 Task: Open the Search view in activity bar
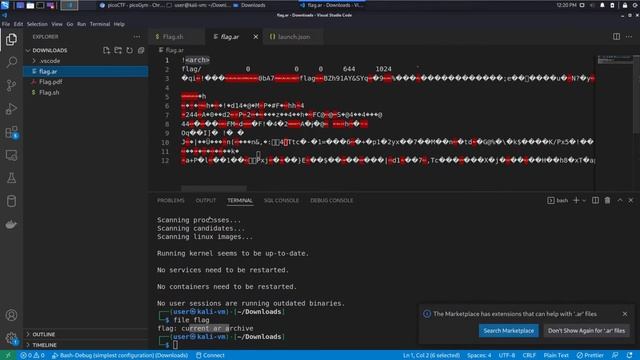click(x=11, y=62)
